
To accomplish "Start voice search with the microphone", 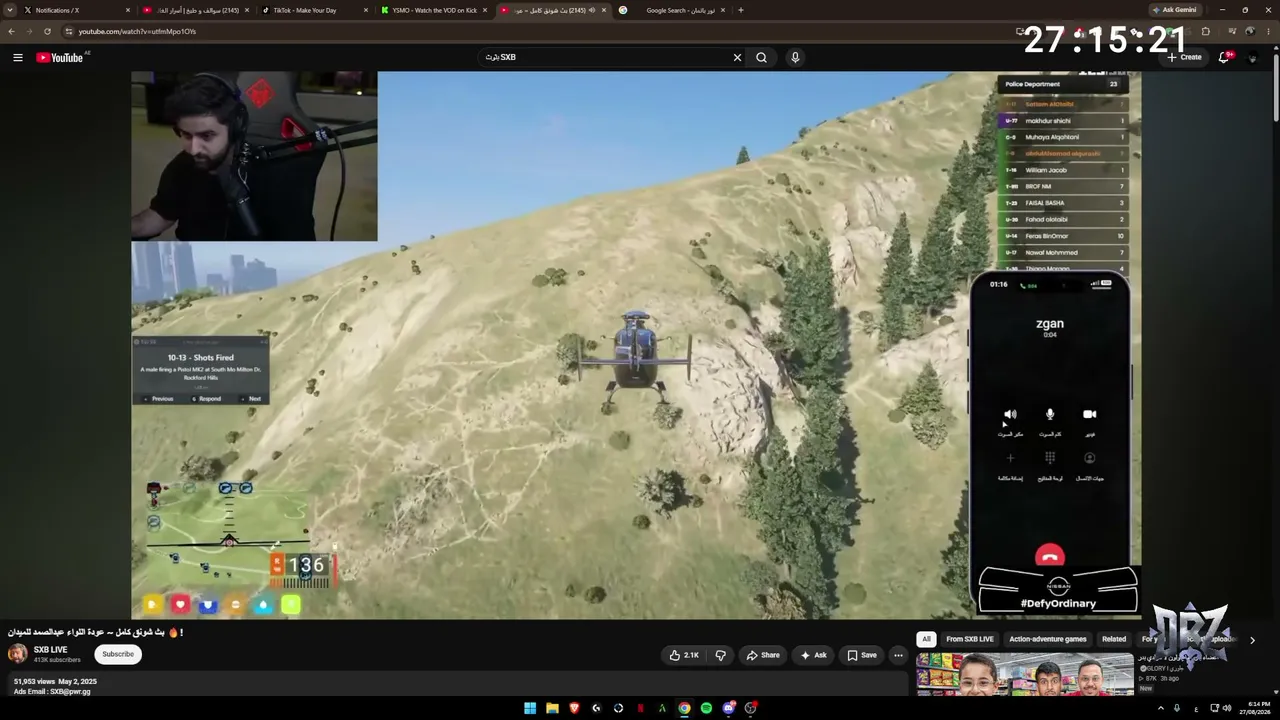I will click(795, 57).
